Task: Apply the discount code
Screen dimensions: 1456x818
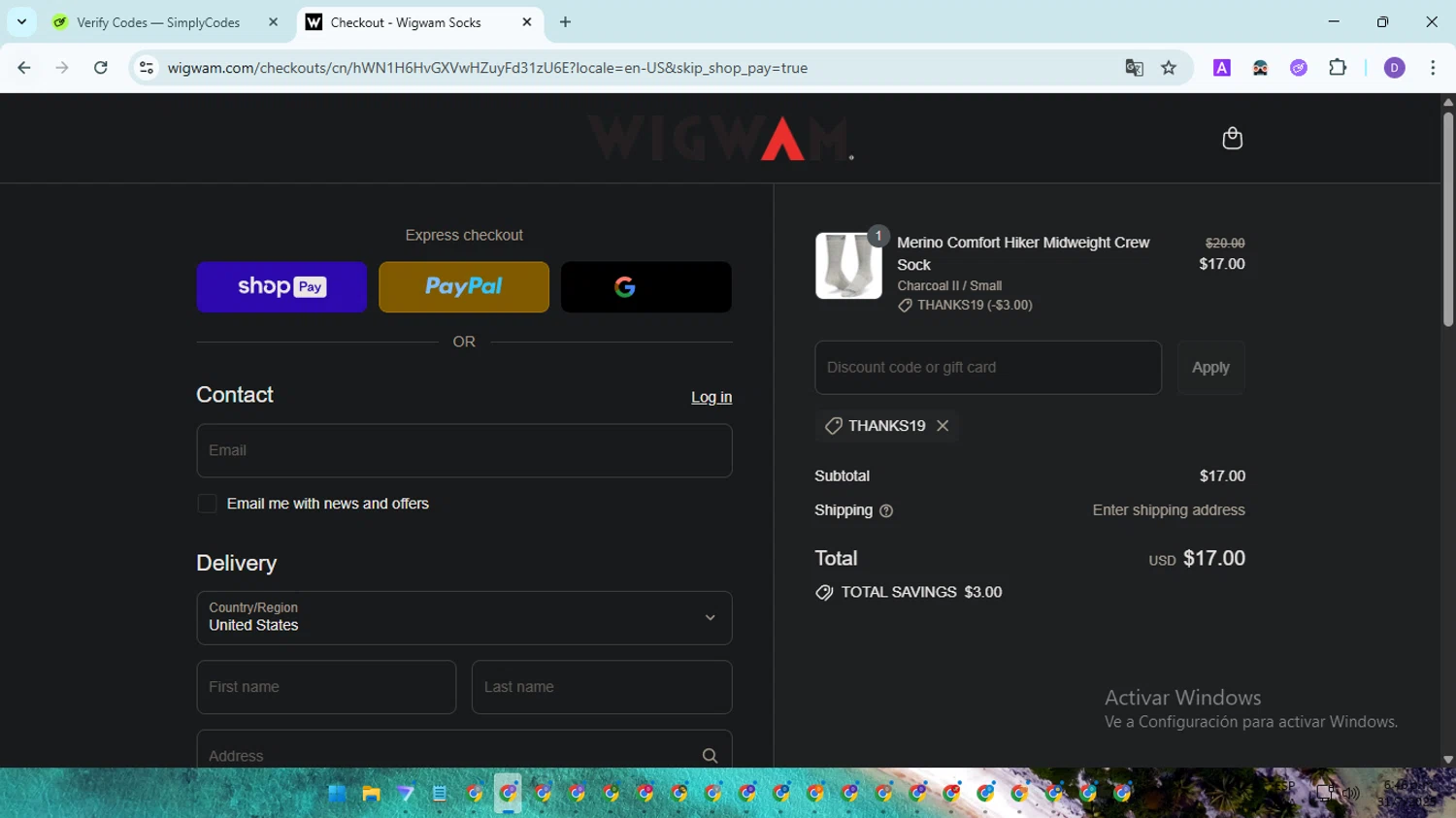Action: tap(1210, 368)
